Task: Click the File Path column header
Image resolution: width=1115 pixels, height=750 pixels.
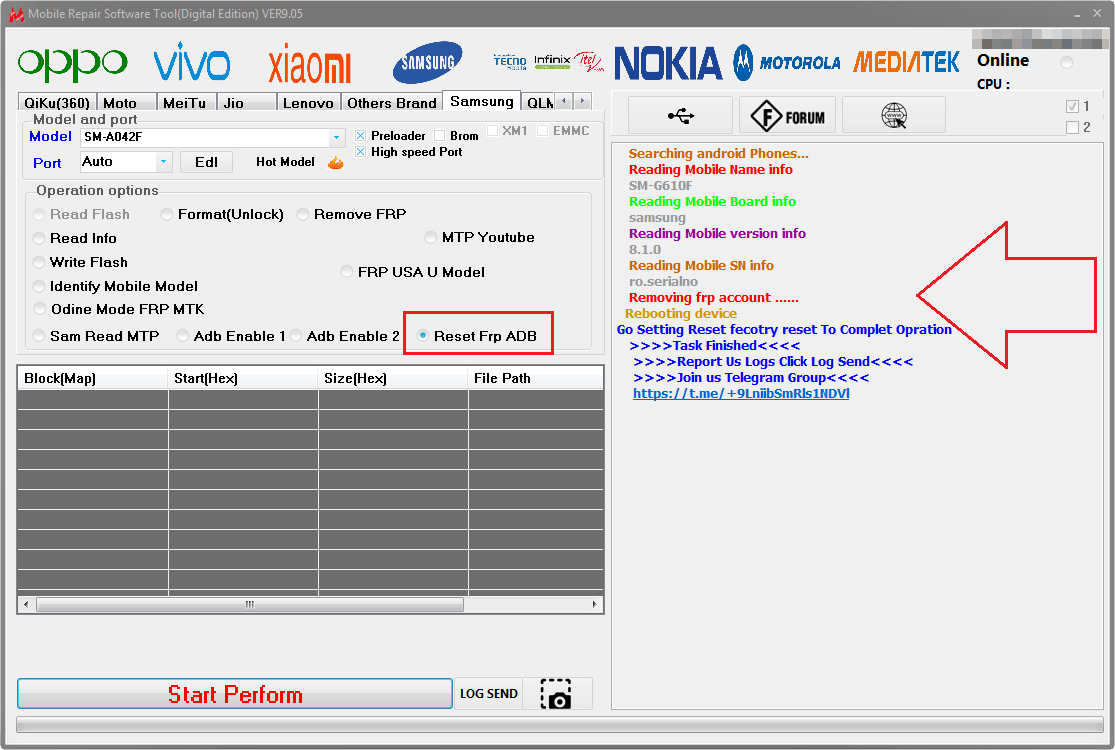Action: (x=535, y=378)
